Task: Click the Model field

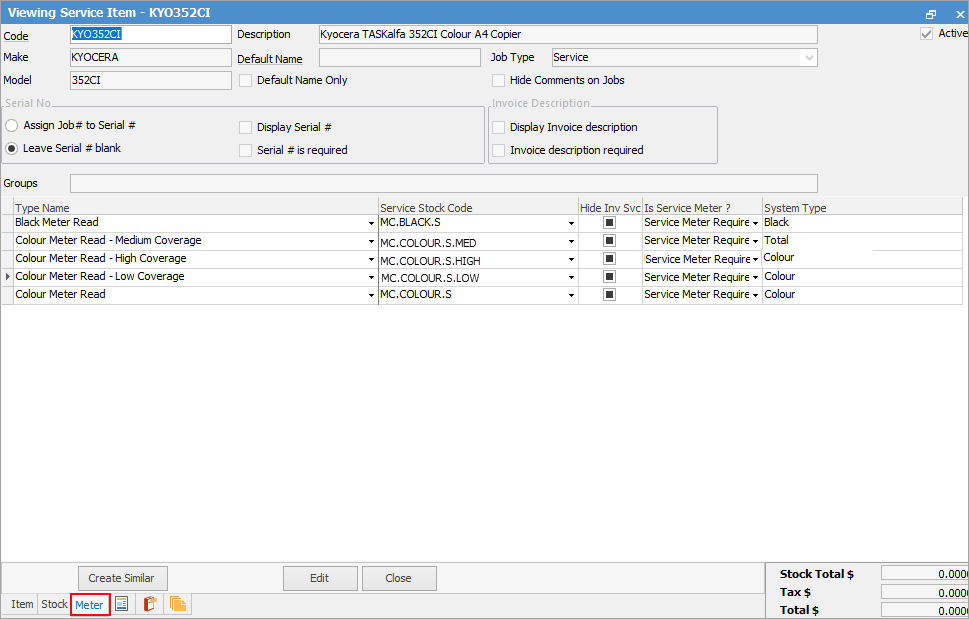Action: [151, 80]
